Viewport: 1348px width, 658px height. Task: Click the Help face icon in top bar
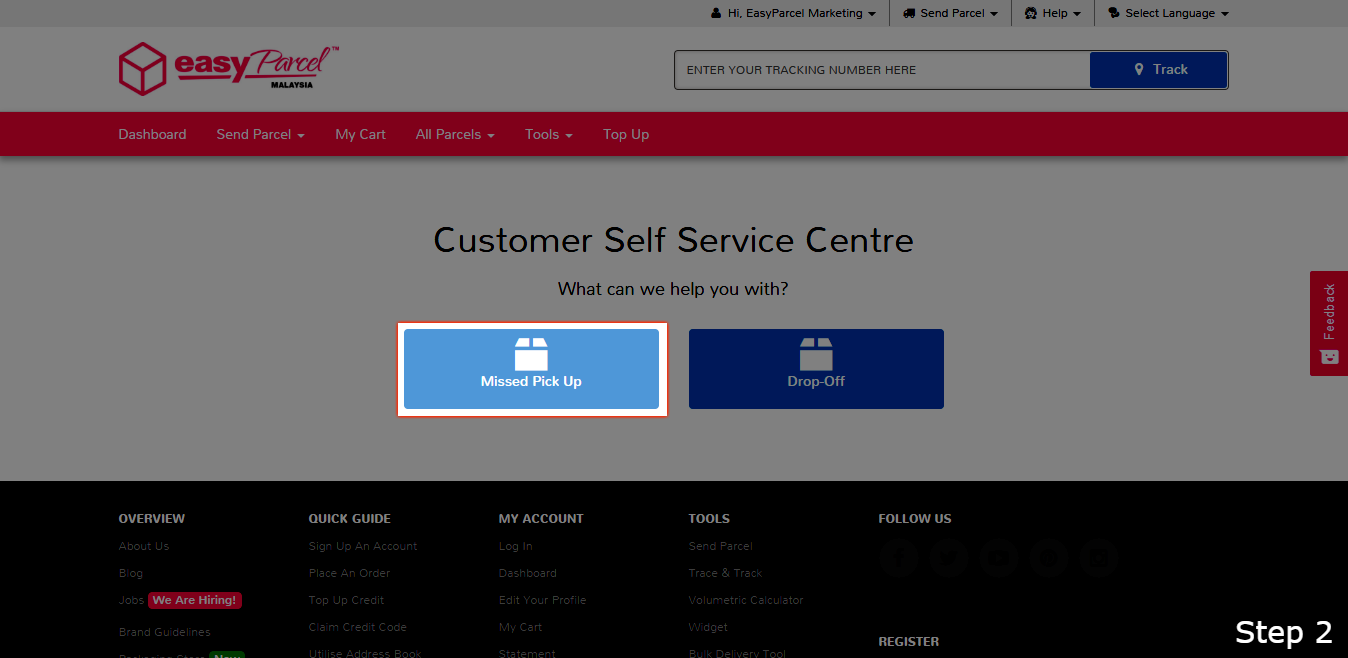click(1031, 14)
